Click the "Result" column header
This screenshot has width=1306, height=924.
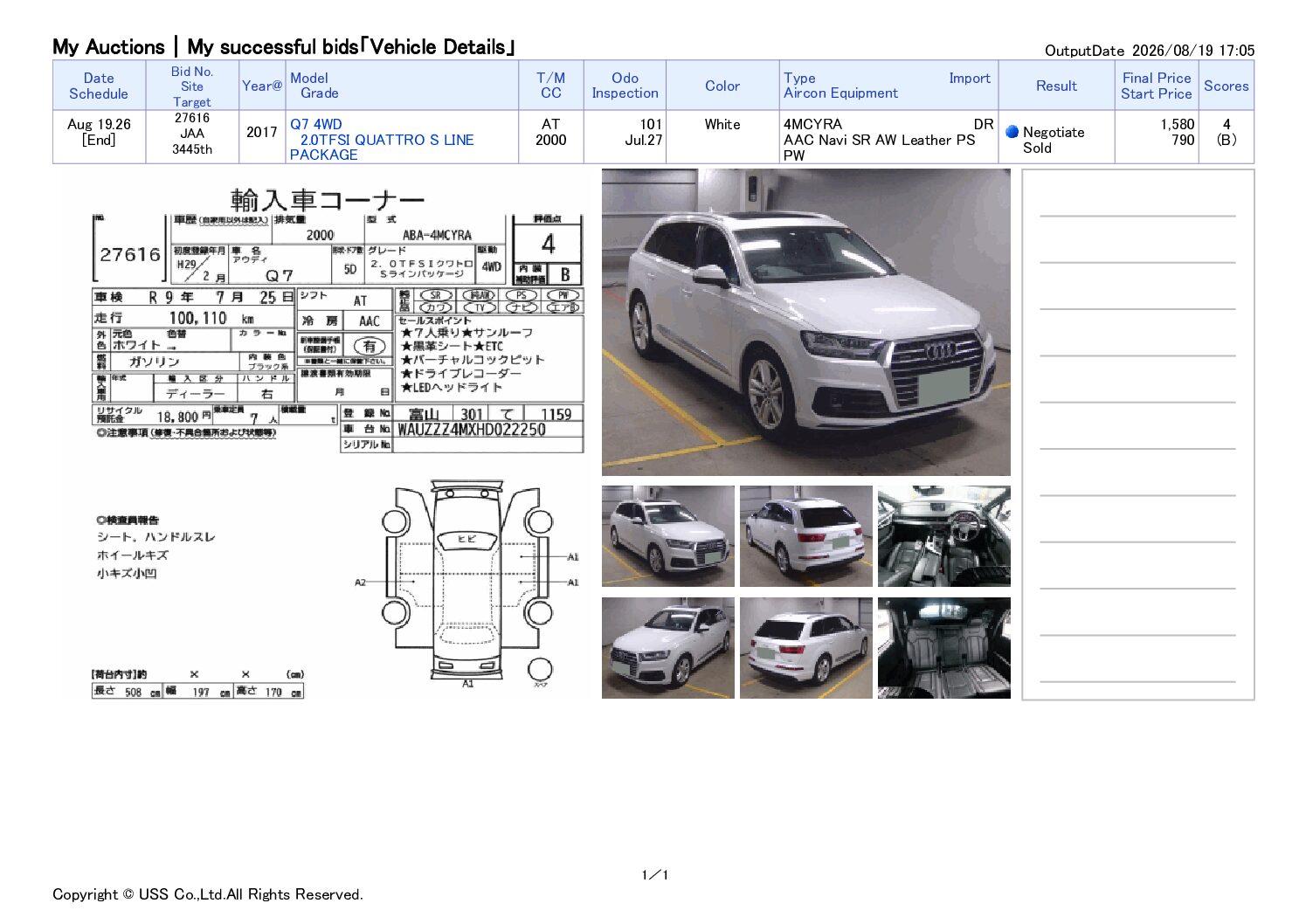1057,86
